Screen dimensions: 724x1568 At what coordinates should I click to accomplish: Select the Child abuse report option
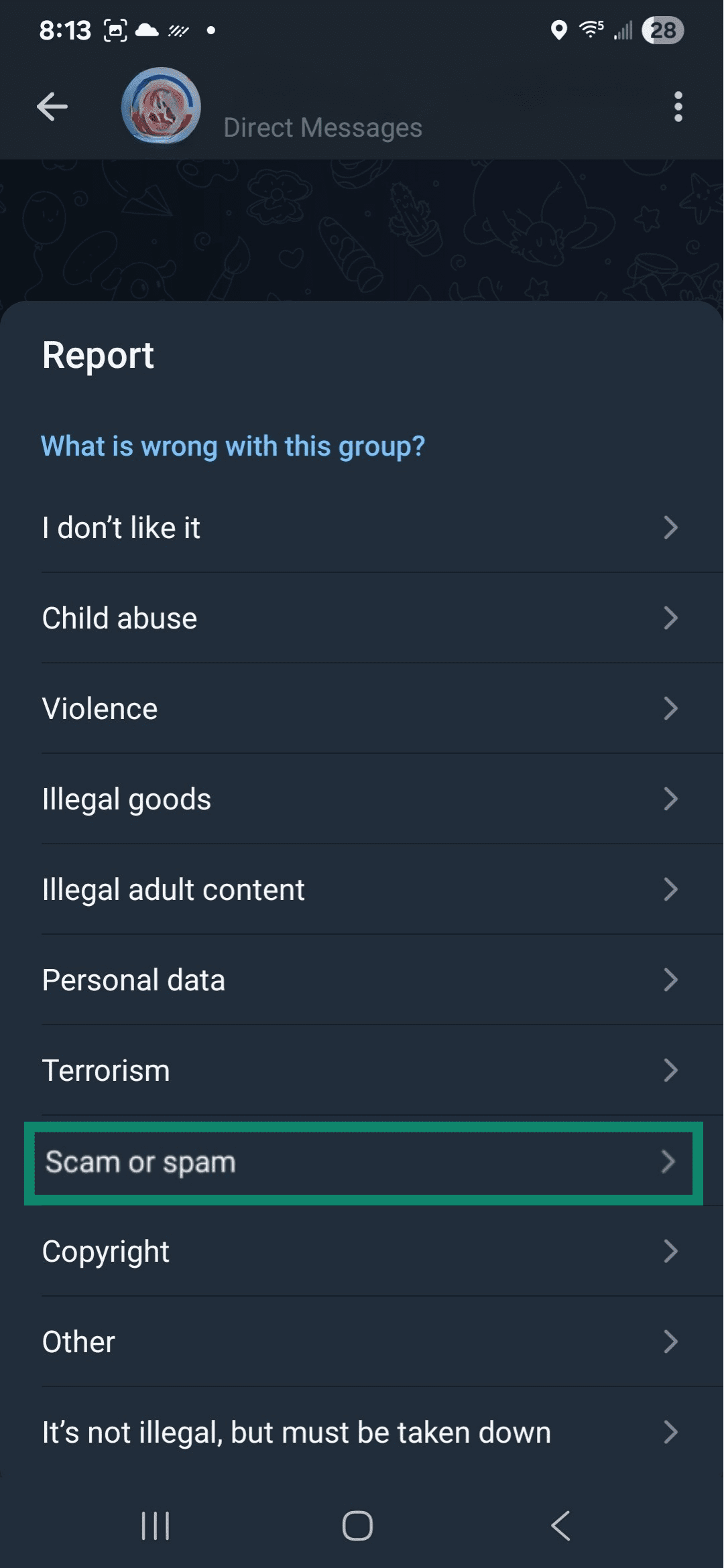click(362, 618)
